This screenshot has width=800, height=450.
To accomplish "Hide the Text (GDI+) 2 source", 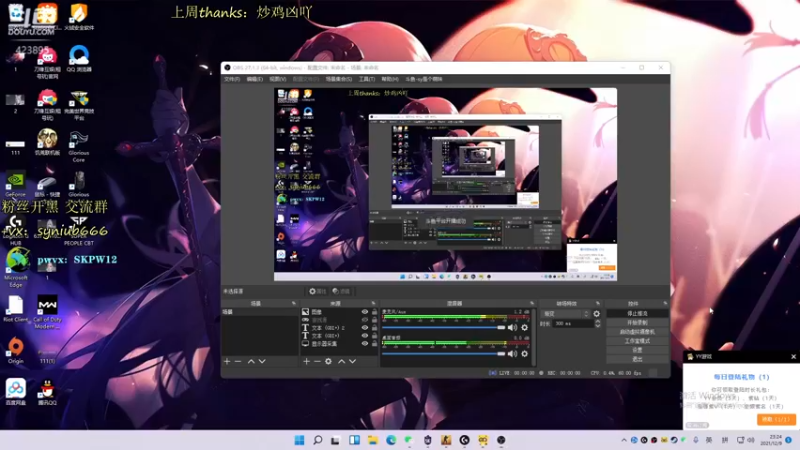I will (x=365, y=328).
